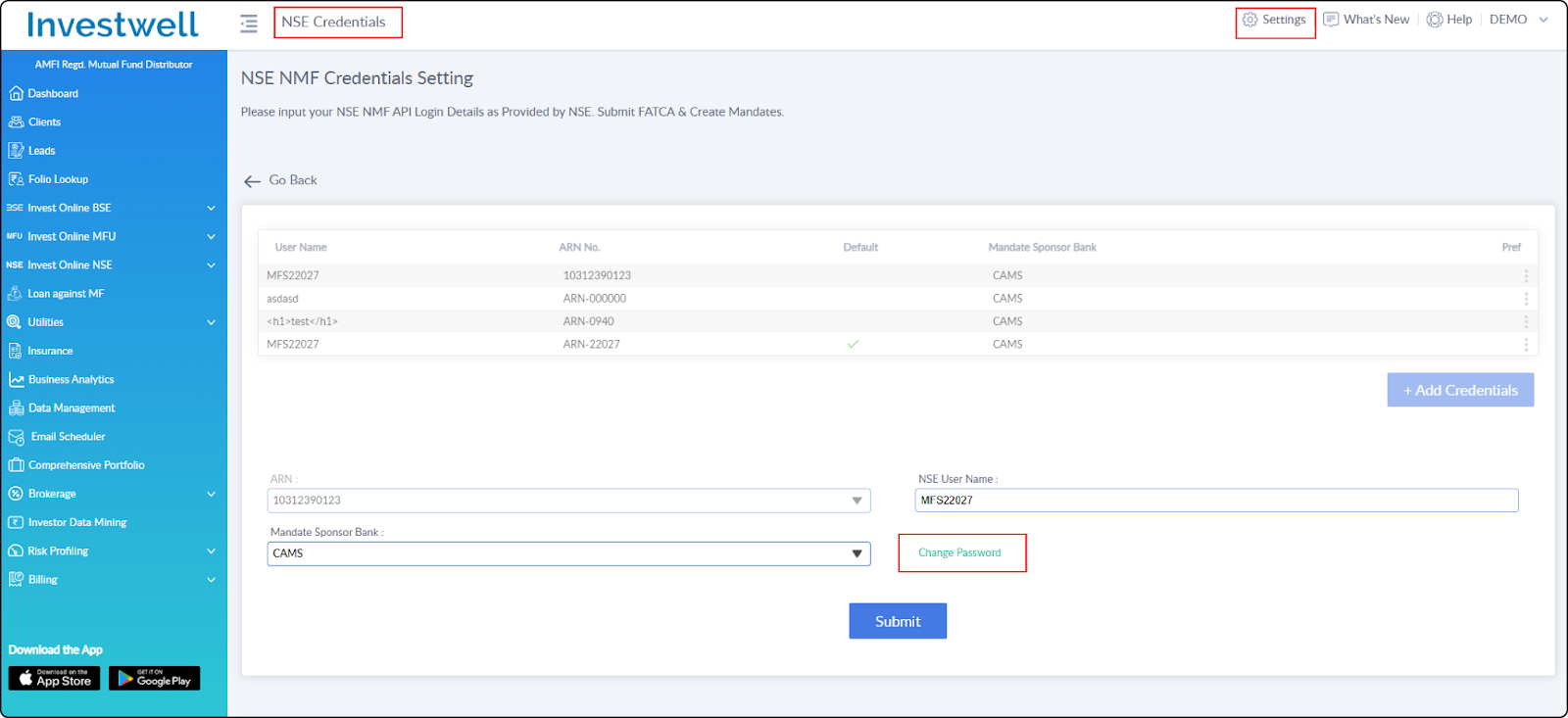Select the MFS22027 row with ARN 10312390123

[x=897, y=275]
